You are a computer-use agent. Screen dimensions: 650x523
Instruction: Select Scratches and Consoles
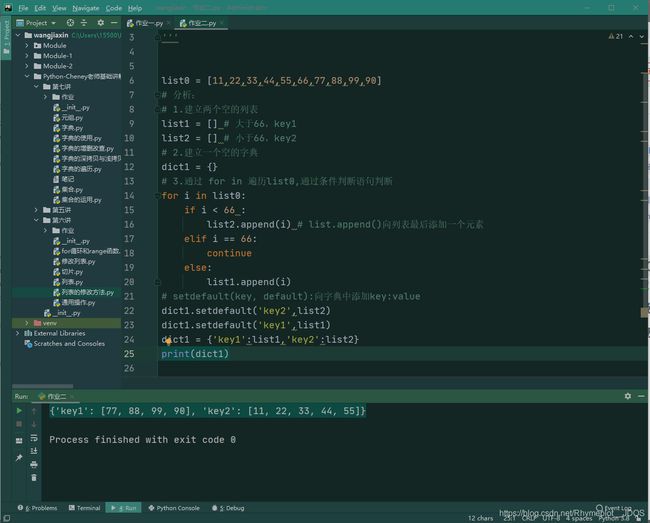(69, 344)
